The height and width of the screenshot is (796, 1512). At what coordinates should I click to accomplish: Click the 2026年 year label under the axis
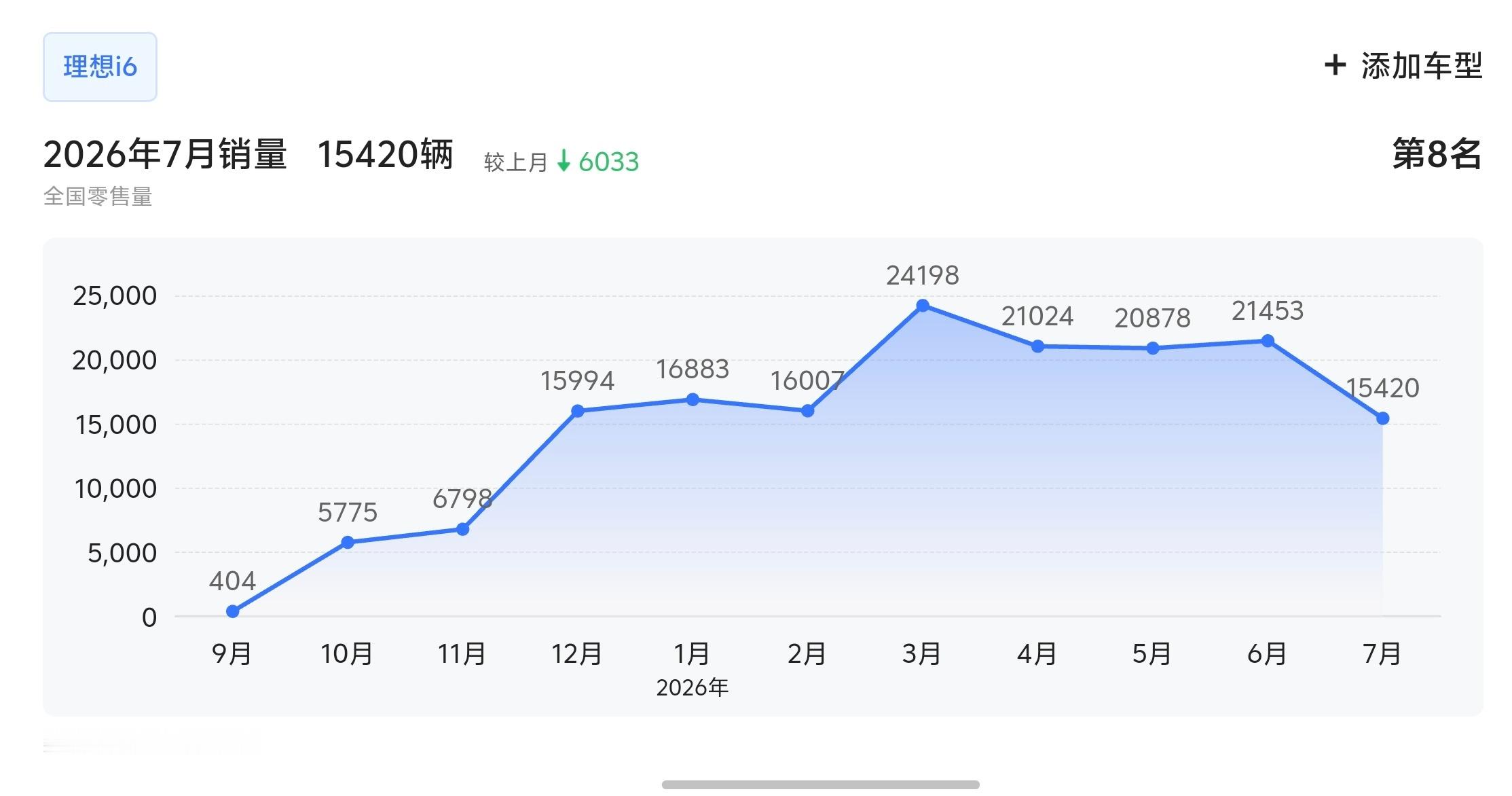[693, 687]
